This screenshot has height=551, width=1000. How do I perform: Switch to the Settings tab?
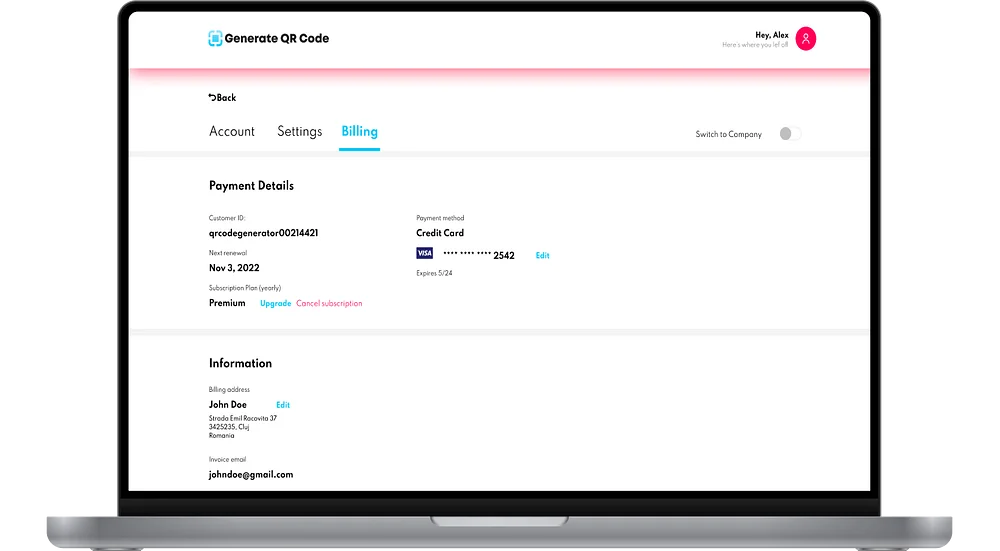coord(300,131)
